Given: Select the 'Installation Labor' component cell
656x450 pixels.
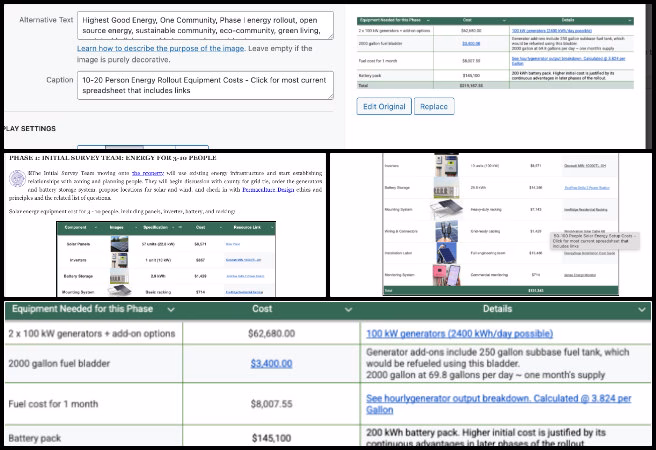Looking at the screenshot, I should point(398,253).
